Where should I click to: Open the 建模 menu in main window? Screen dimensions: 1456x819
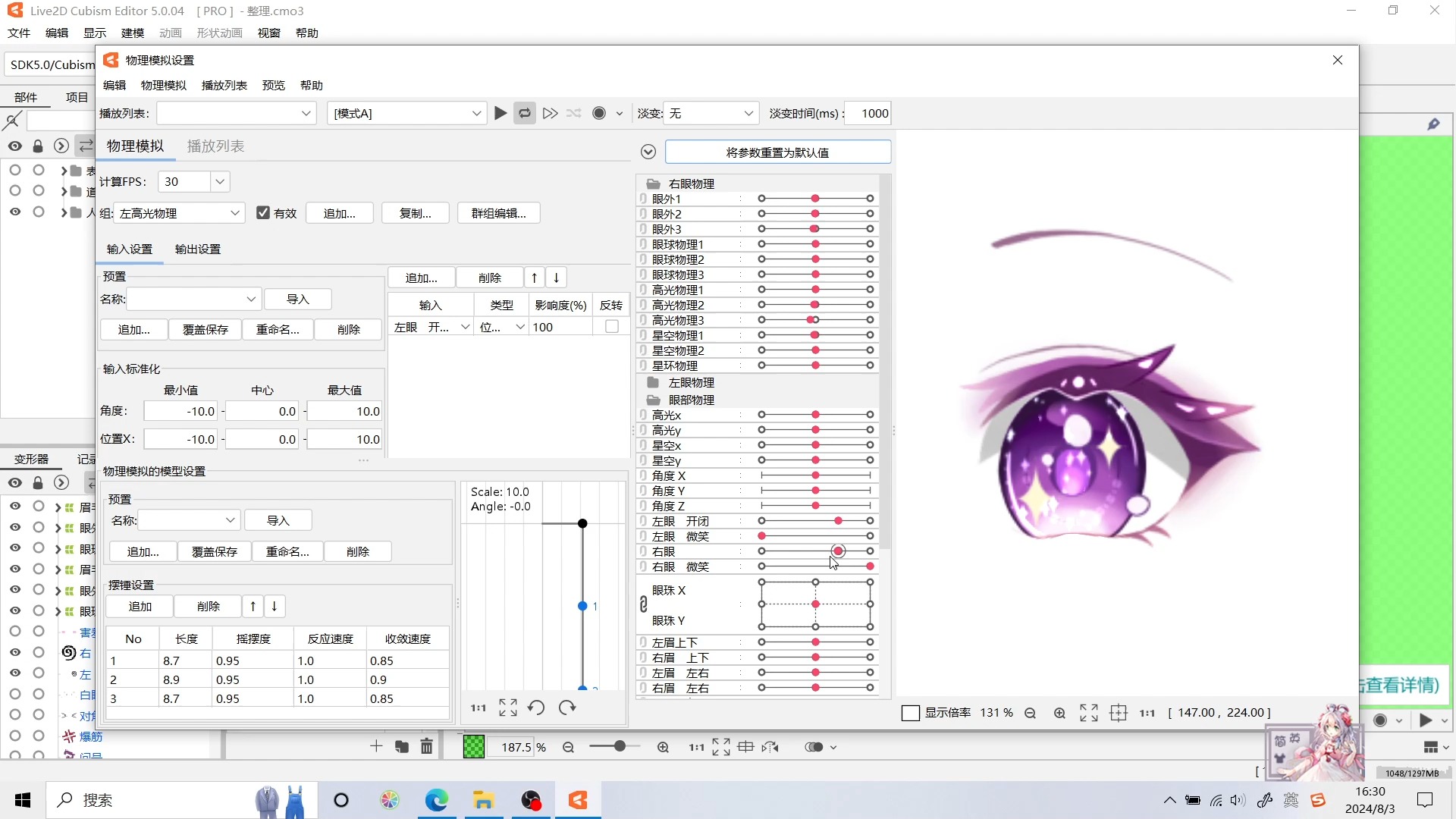click(x=132, y=33)
